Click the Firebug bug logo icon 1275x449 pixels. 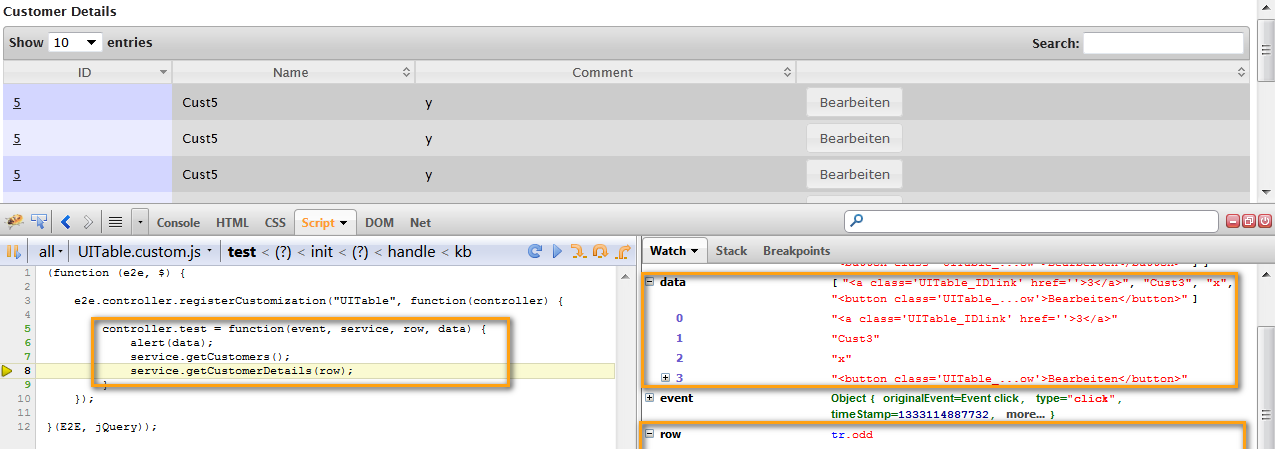coord(15,222)
